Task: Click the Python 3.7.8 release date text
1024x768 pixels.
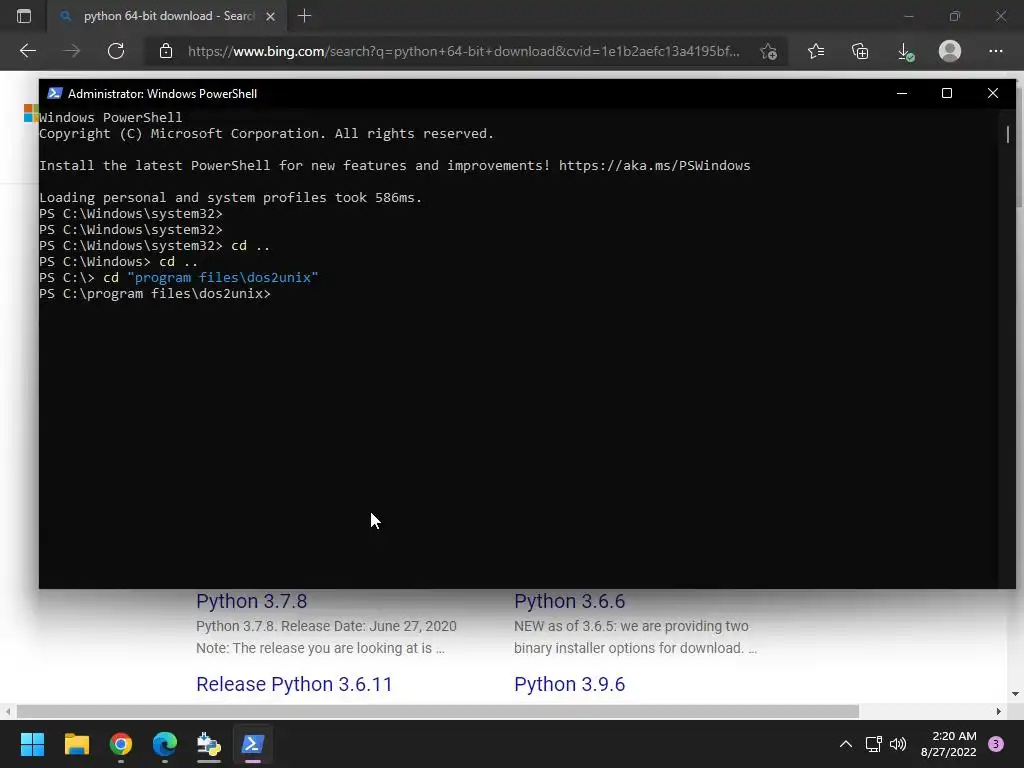Action: [x=326, y=626]
